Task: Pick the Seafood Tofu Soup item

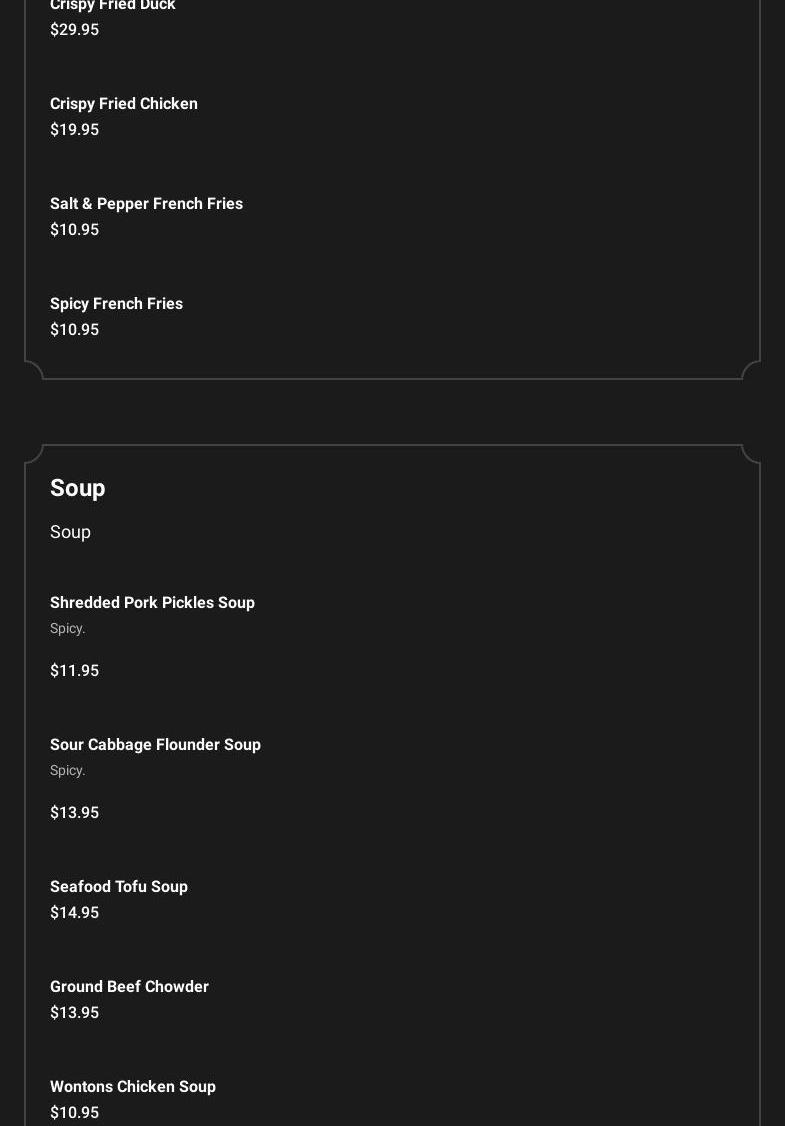Action: click(119, 887)
